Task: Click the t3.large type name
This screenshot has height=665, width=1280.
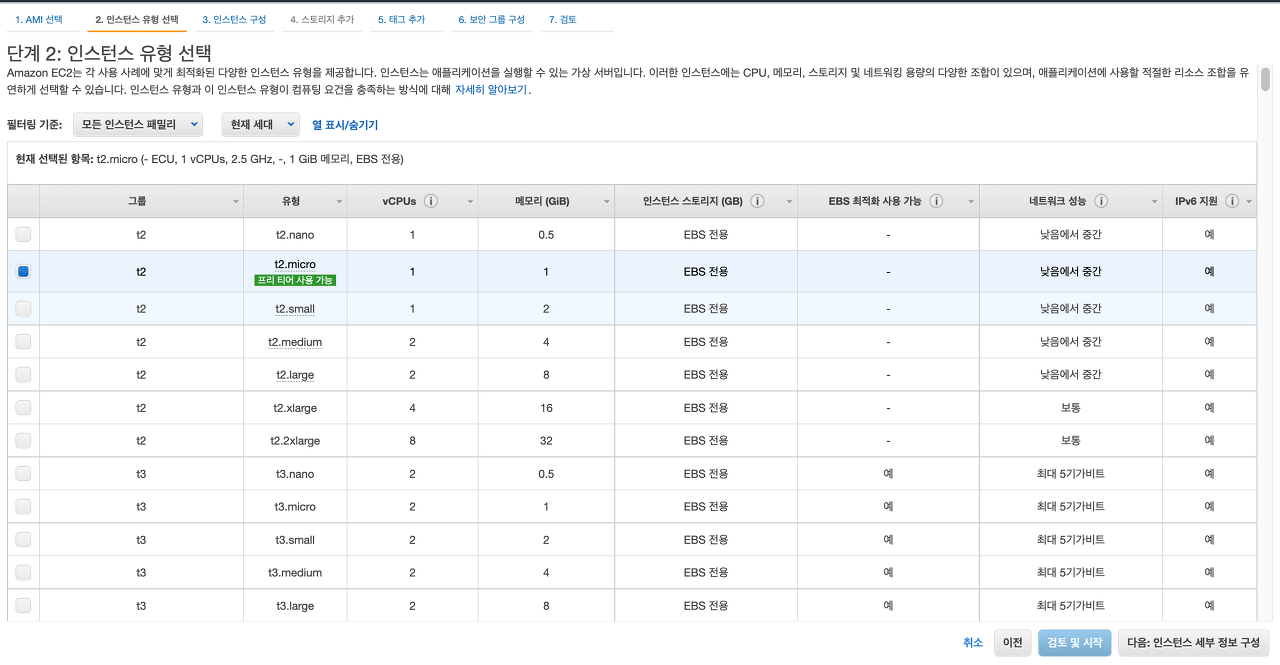Action: pos(295,606)
